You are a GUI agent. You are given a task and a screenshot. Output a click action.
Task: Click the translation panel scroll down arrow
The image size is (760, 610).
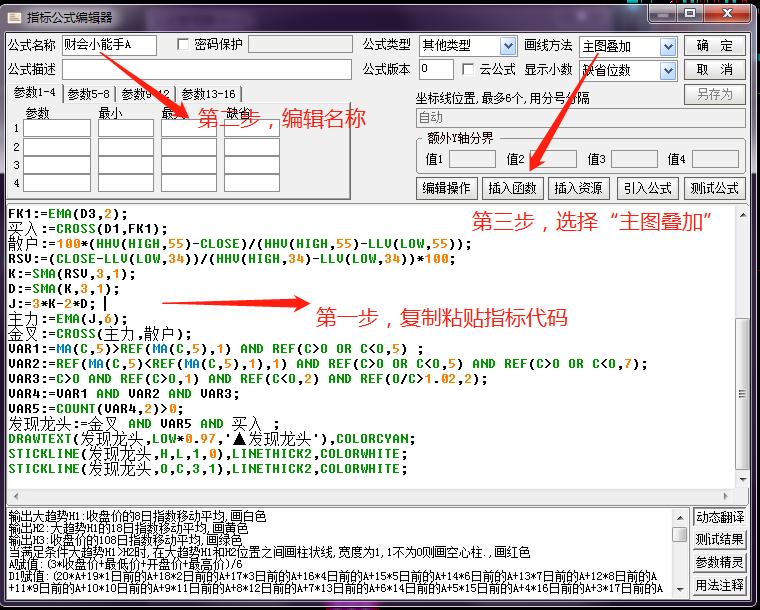680,589
